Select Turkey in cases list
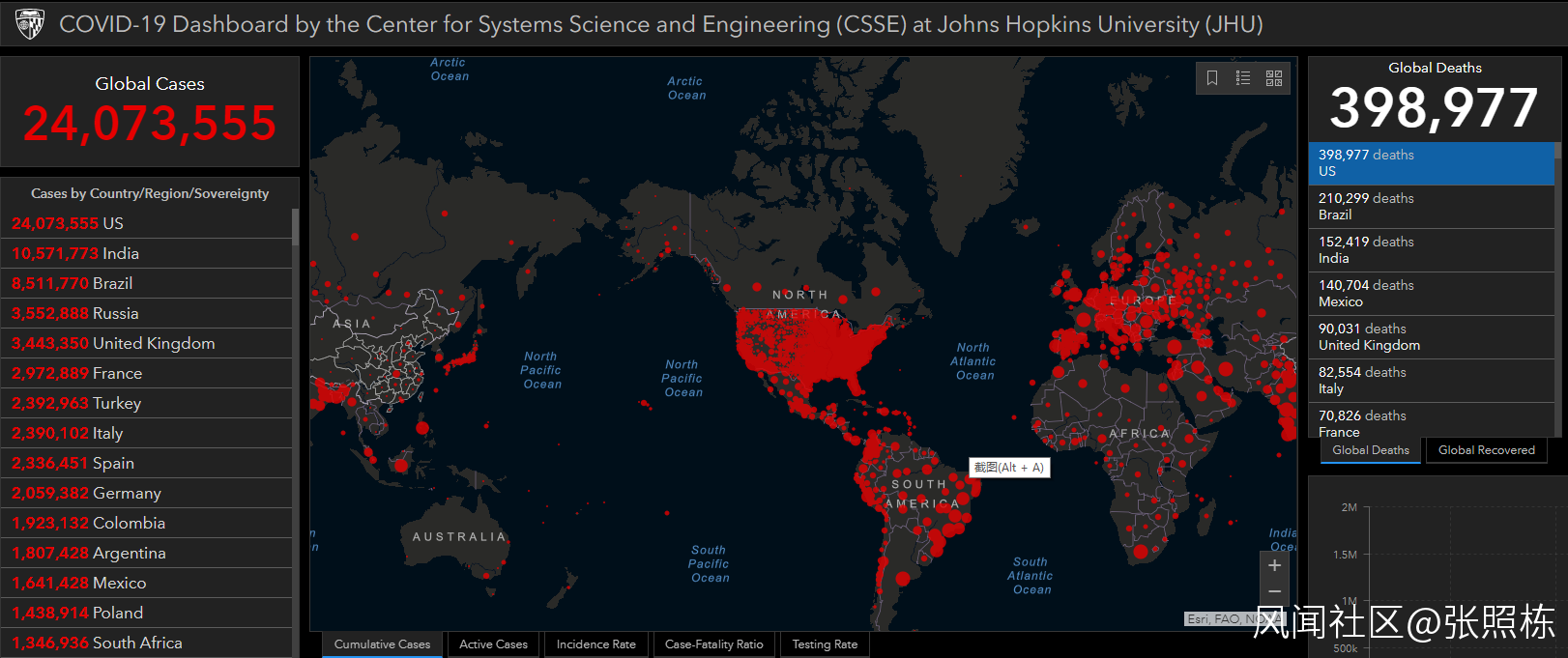 click(x=147, y=403)
